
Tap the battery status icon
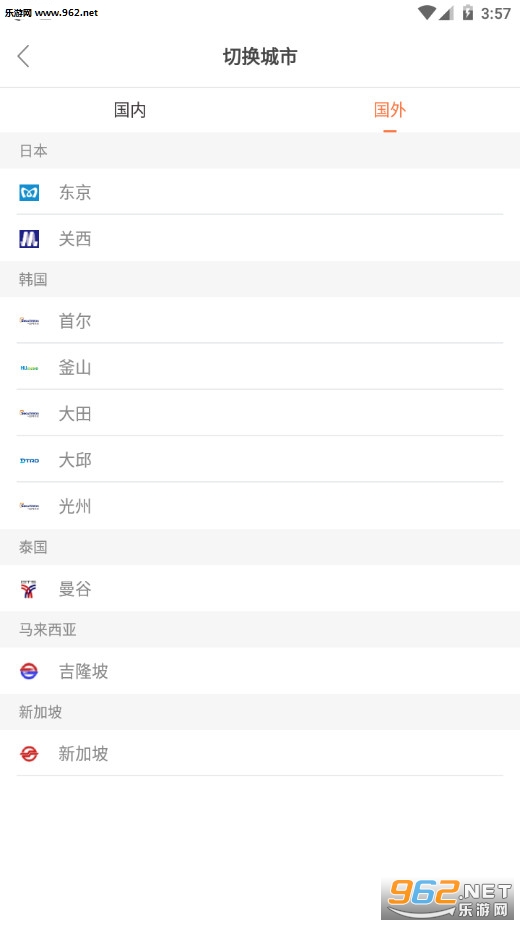pyautogui.click(x=468, y=12)
